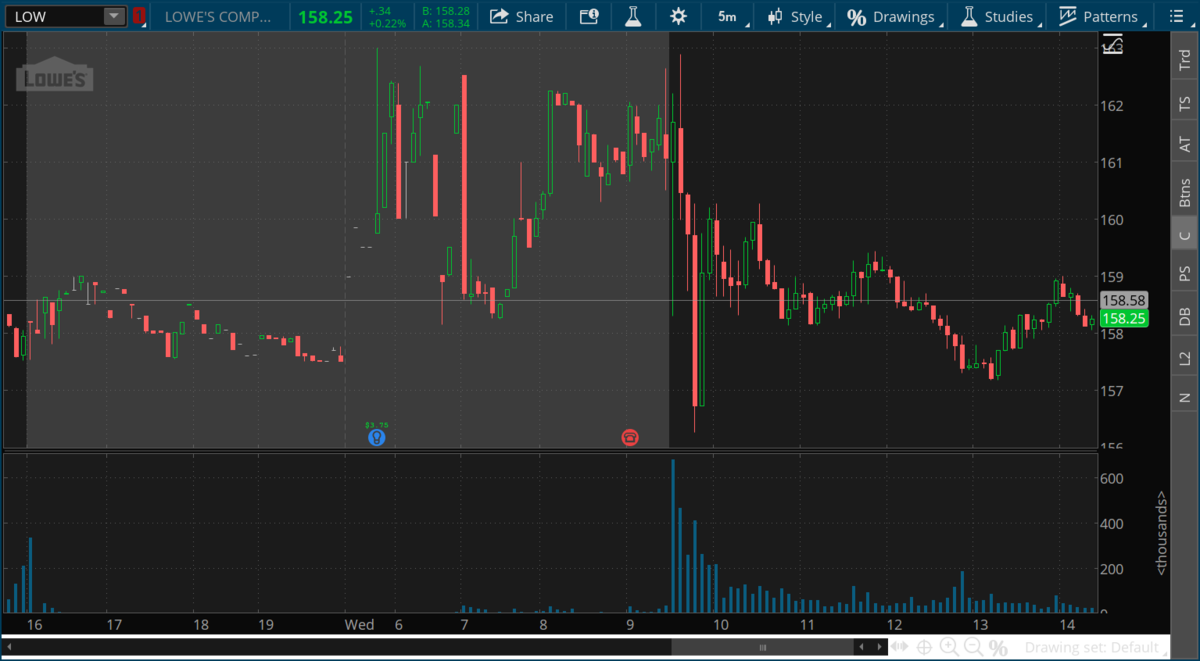The width and height of the screenshot is (1200, 661).
Task: Click the horizontal scrollbar thumb
Action: pyautogui.click(x=763, y=648)
